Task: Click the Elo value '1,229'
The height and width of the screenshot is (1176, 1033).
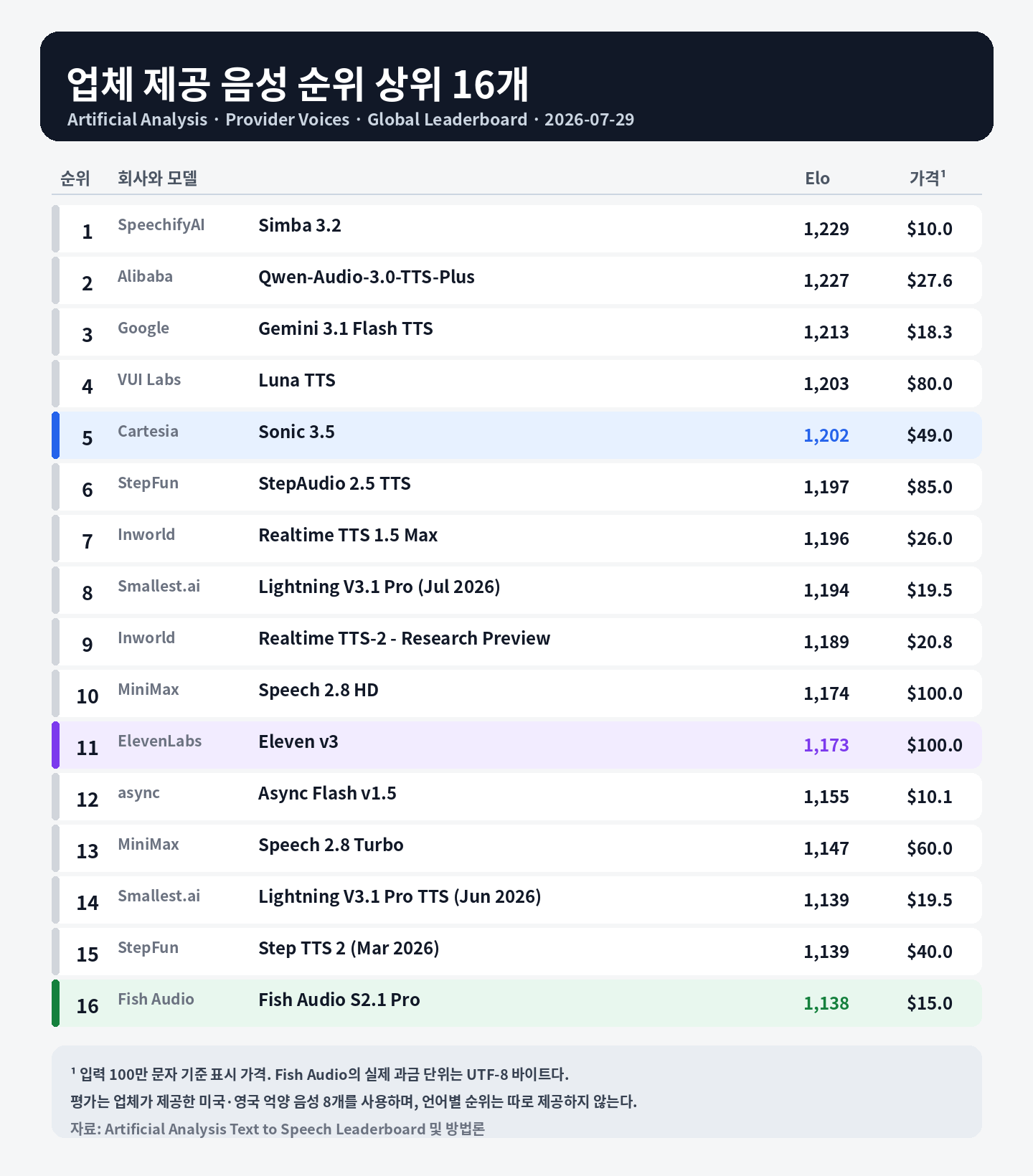Action: (x=826, y=229)
